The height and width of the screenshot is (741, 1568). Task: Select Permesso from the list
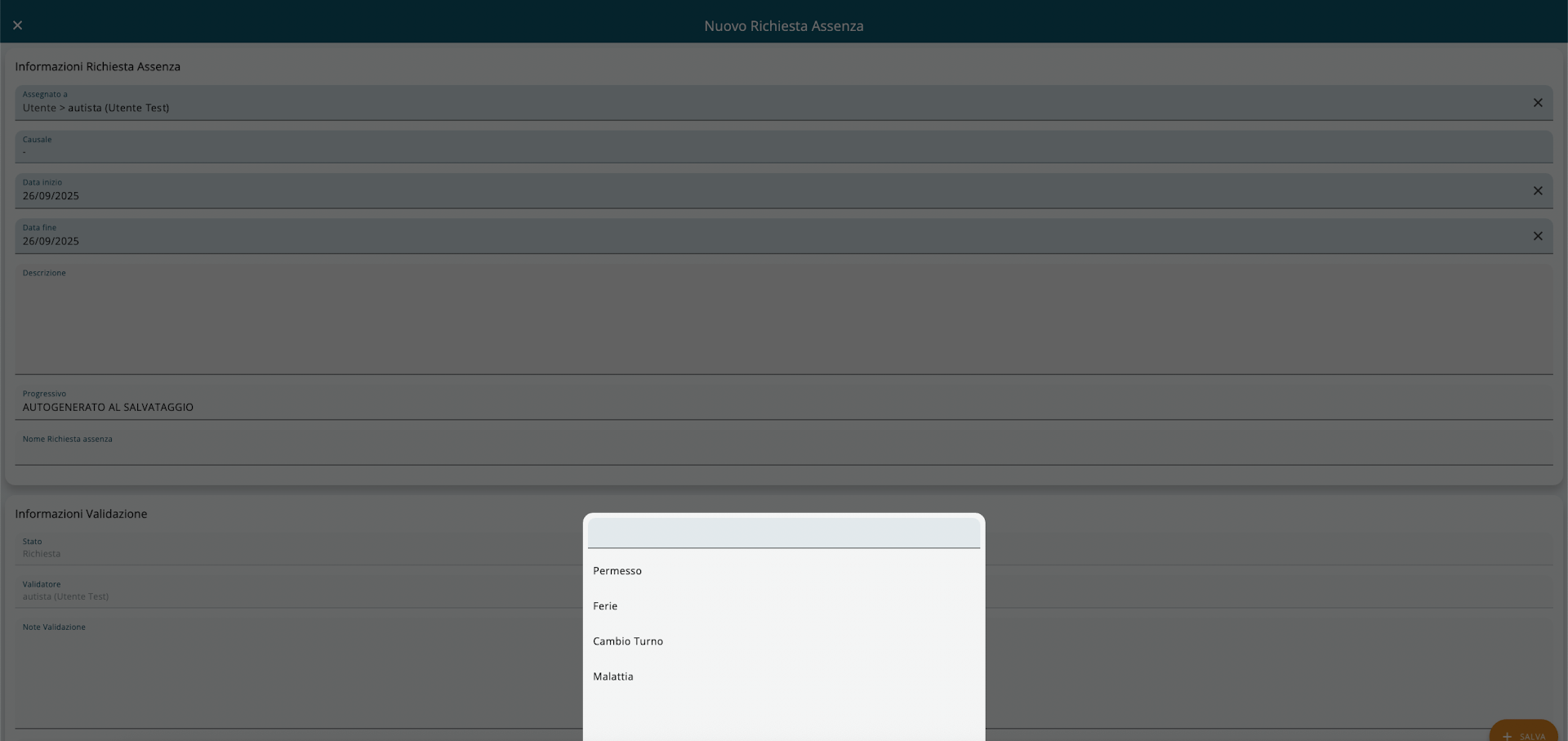coord(617,571)
